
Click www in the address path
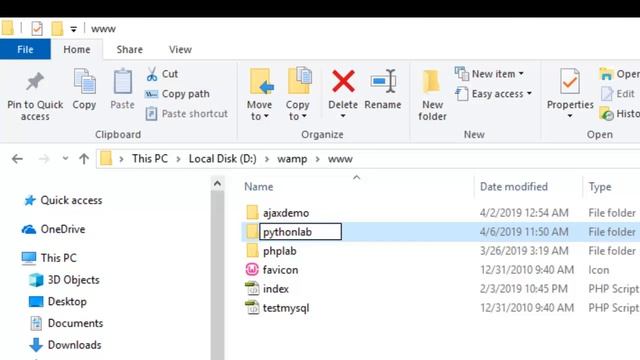(340, 159)
